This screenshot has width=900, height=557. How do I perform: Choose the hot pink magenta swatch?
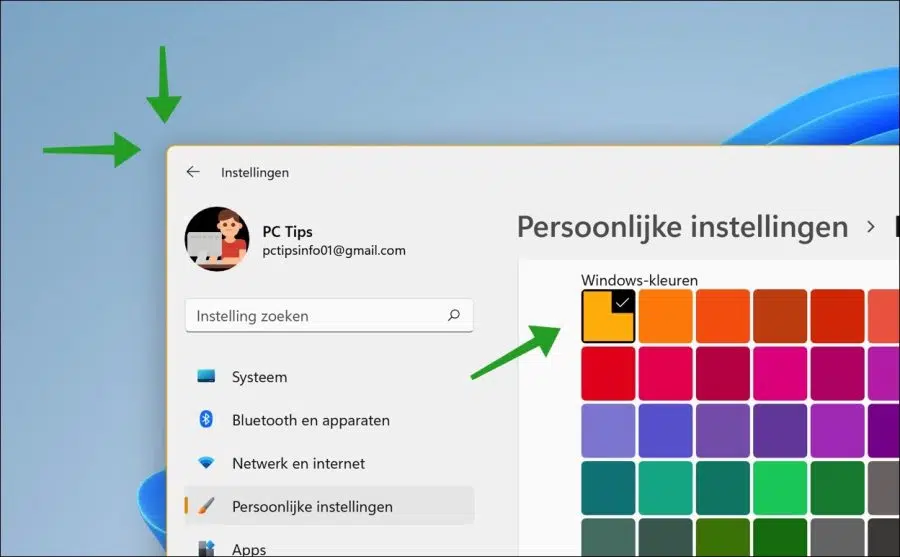(780, 373)
